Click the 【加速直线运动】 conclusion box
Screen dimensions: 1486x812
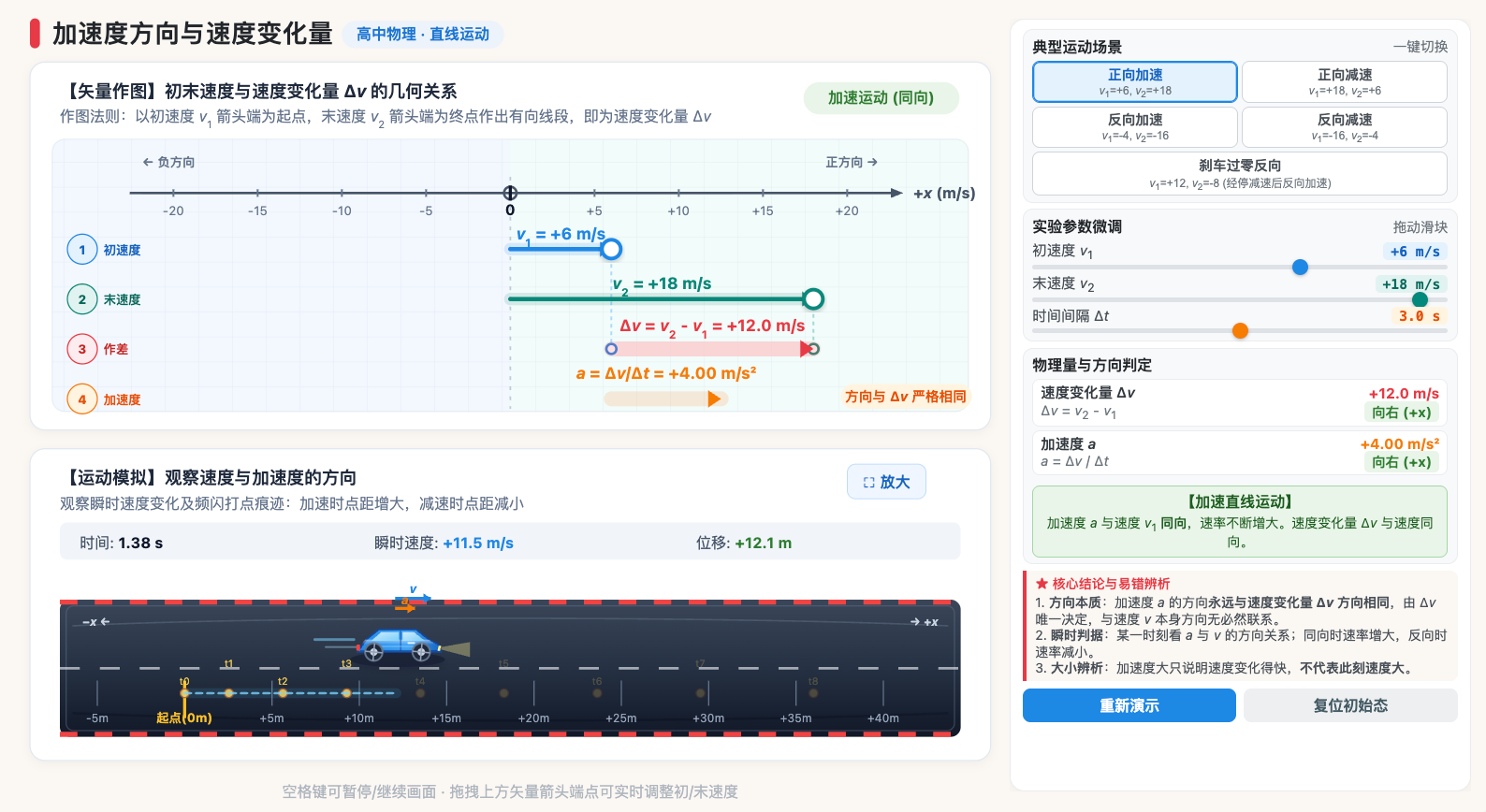pos(1240,522)
